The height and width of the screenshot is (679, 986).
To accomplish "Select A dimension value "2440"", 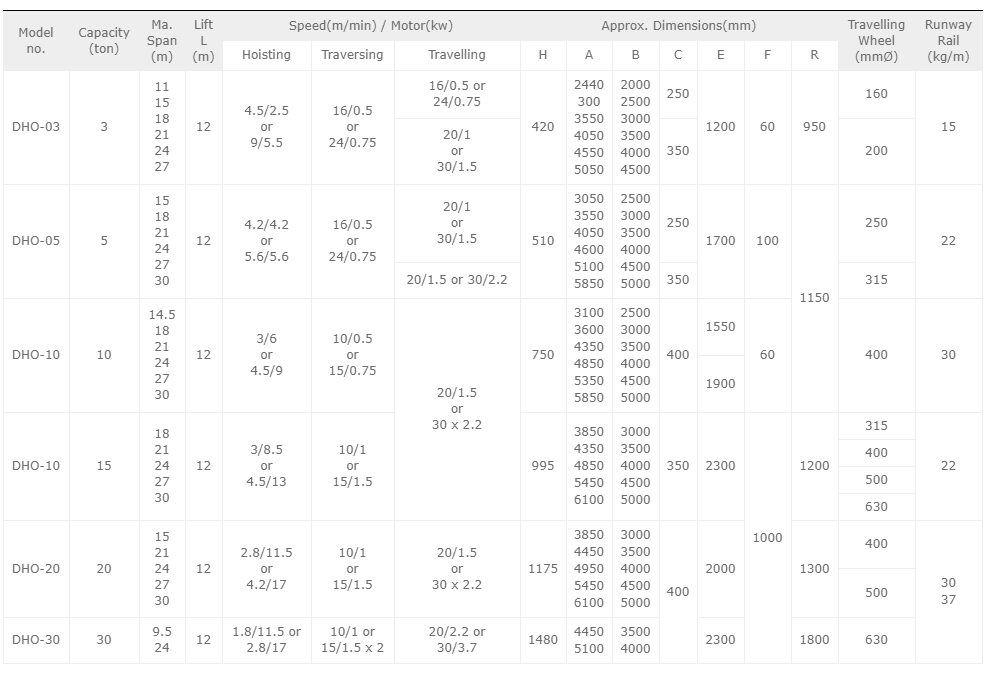I will click(589, 84).
